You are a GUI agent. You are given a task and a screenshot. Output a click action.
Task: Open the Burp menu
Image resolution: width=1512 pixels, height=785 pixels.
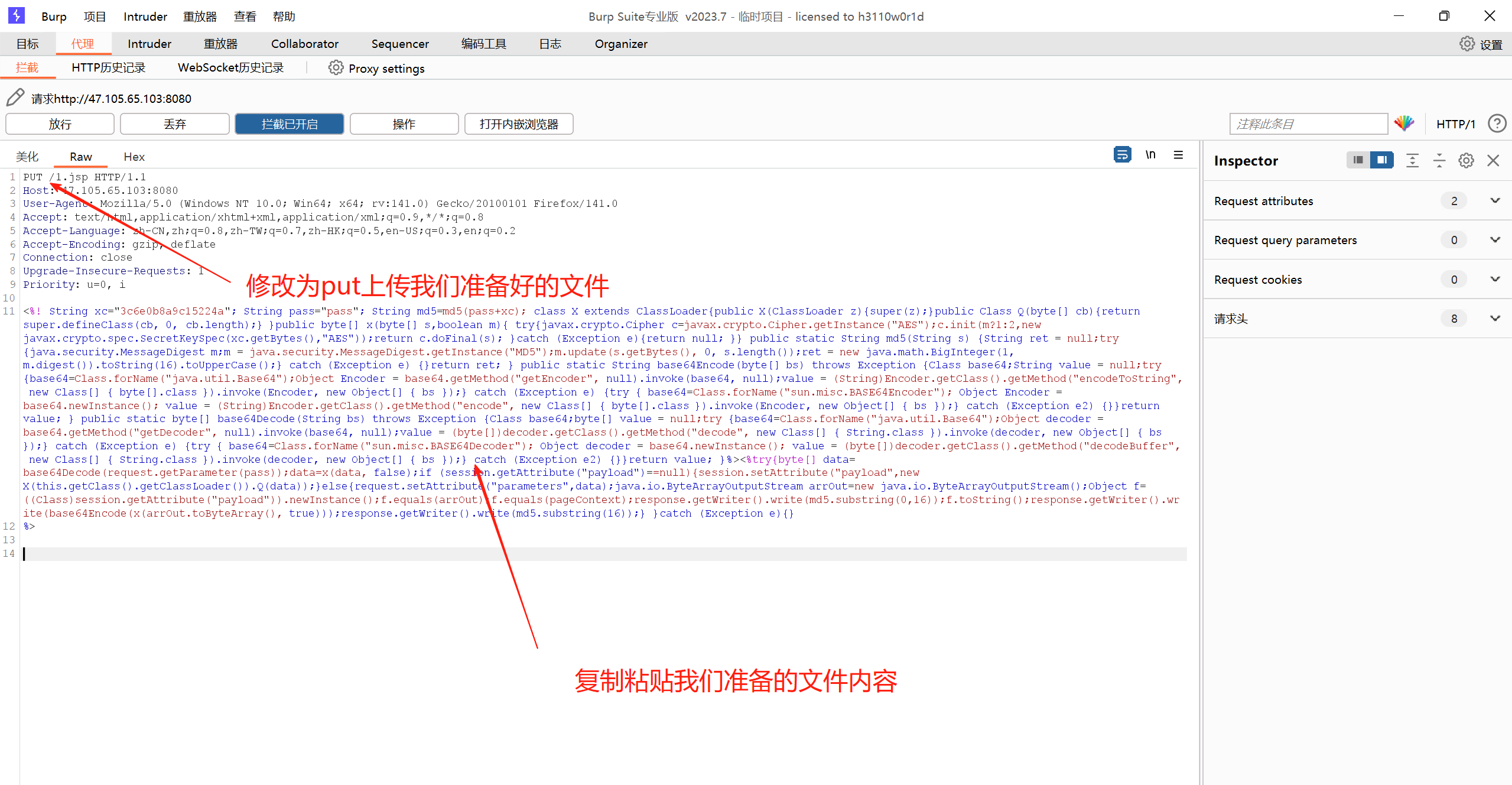click(x=54, y=17)
